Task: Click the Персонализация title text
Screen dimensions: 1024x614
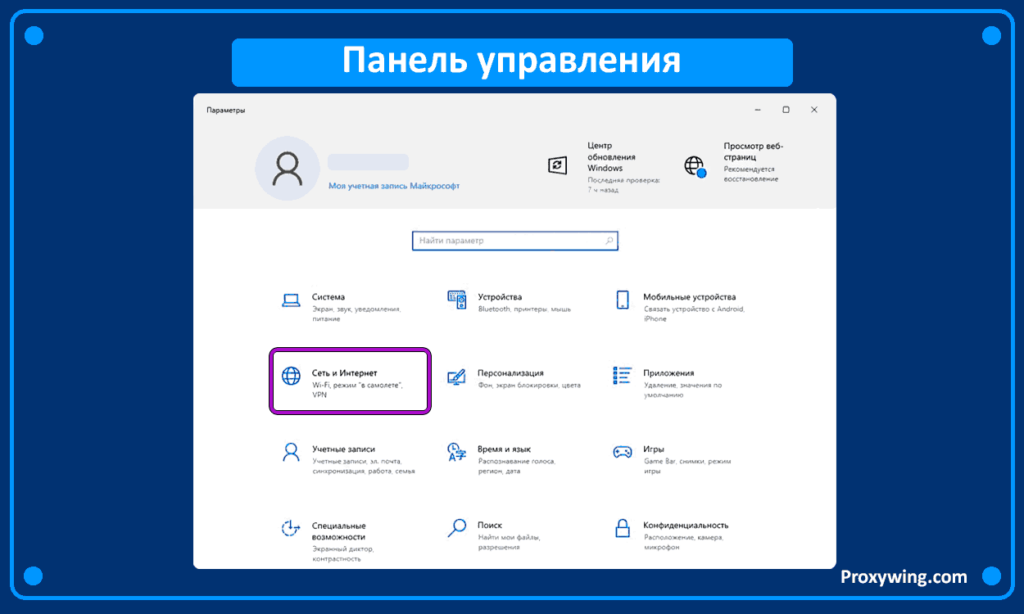Action: pos(510,373)
